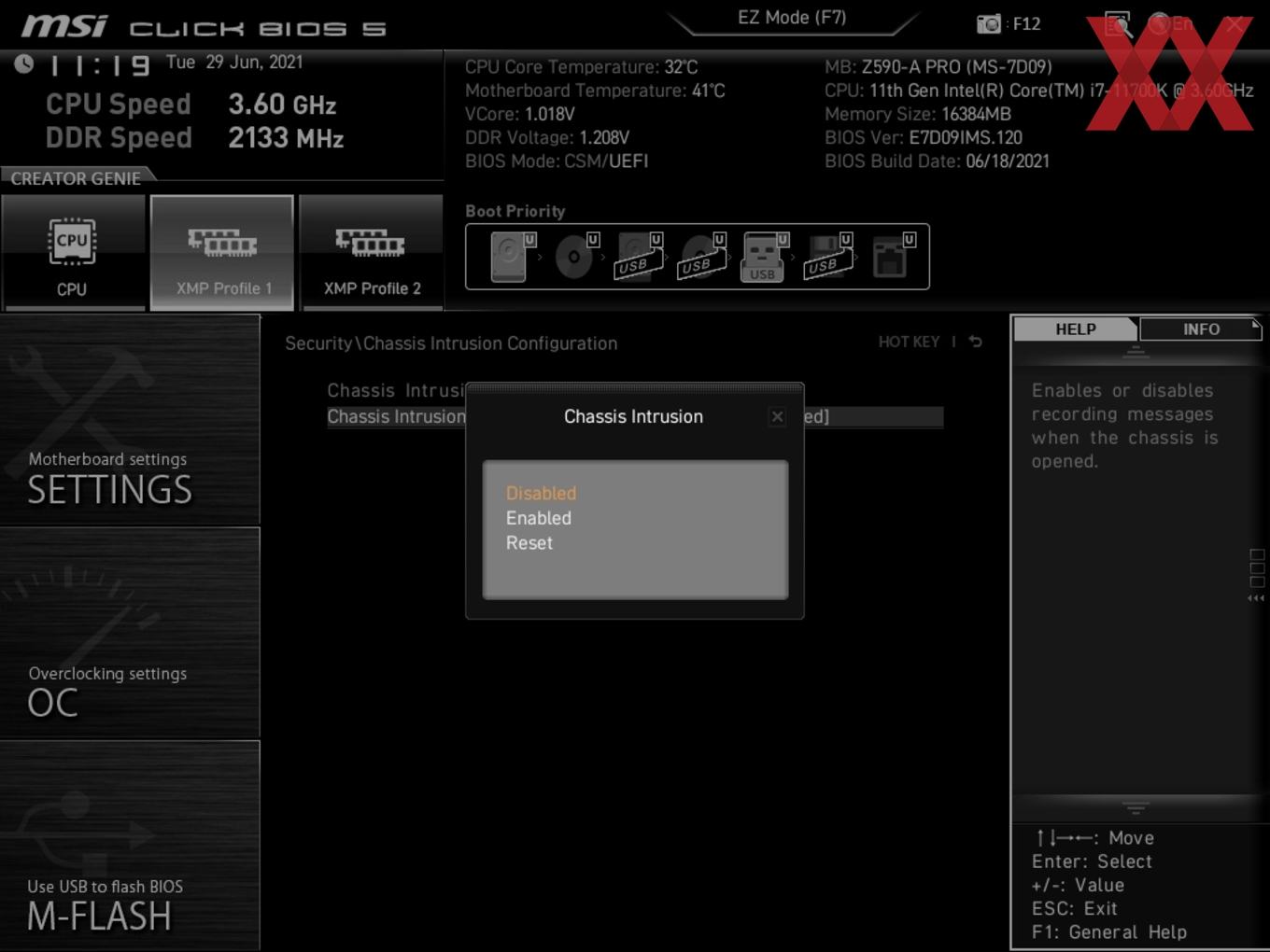Select the USB floppy boot icon

[x=828, y=257]
